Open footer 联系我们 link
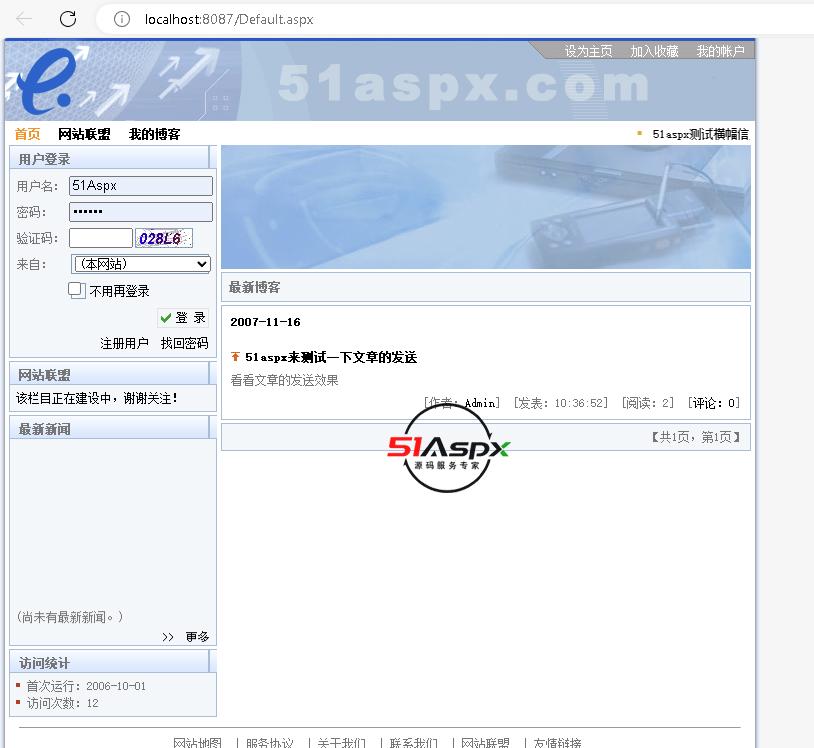This screenshot has width=814, height=748. click(x=413, y=742)
